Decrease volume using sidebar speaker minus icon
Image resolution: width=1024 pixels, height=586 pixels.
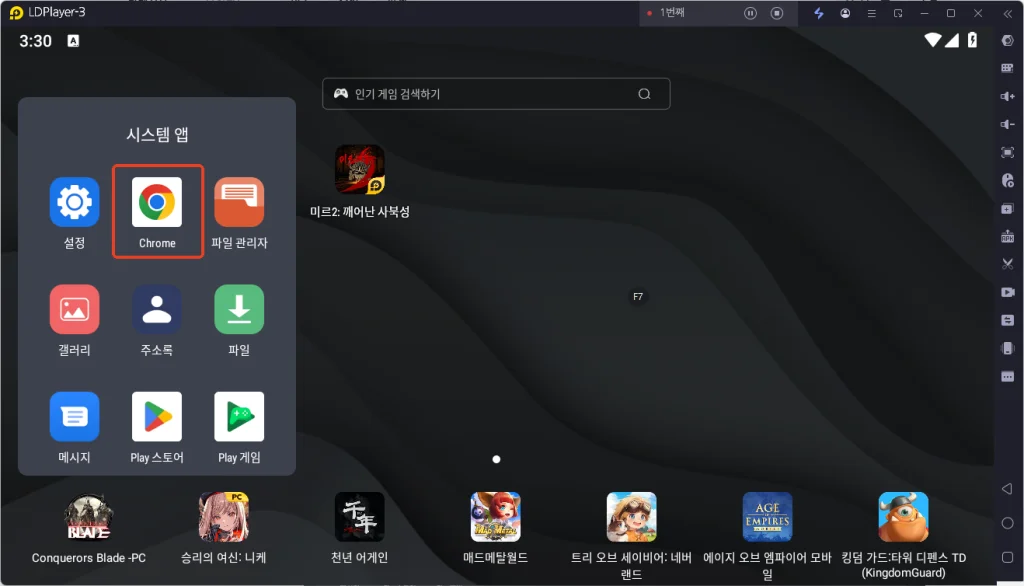click(x=1008, y=124)
